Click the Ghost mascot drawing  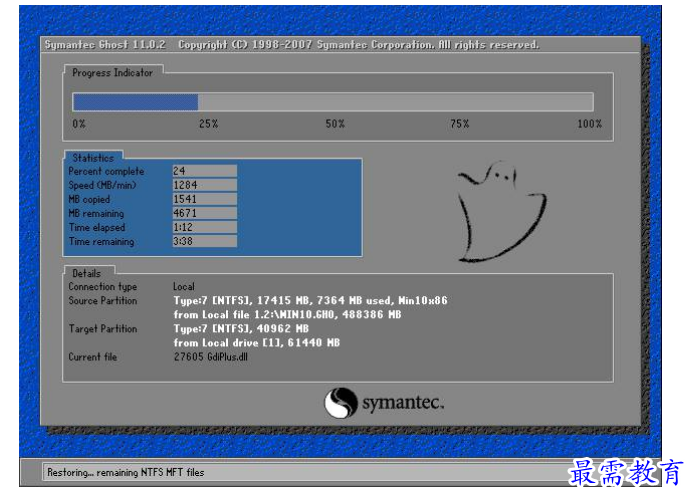click(x=502, y=211)
